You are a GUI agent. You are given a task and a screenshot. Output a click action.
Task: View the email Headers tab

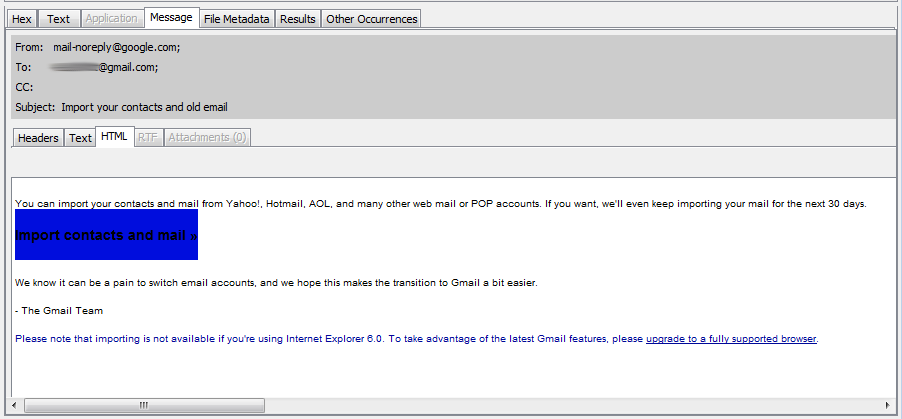point(38,138)
